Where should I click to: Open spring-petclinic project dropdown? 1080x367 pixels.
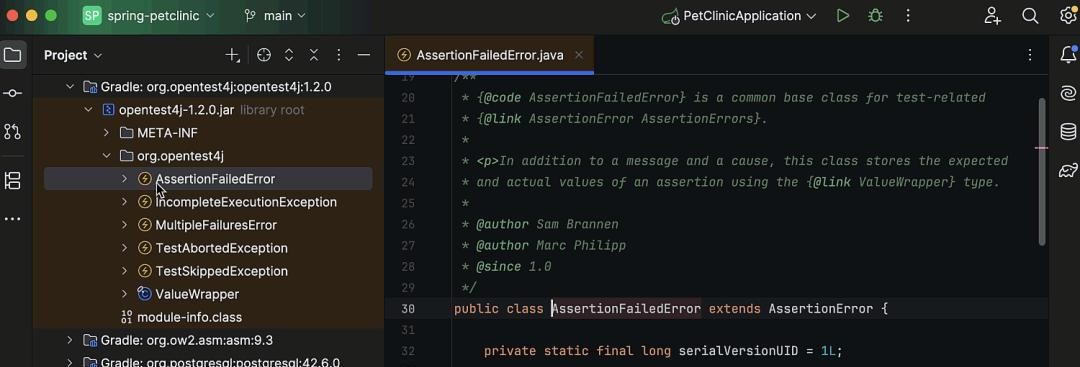pyautogui.click(x=149, y=15)
